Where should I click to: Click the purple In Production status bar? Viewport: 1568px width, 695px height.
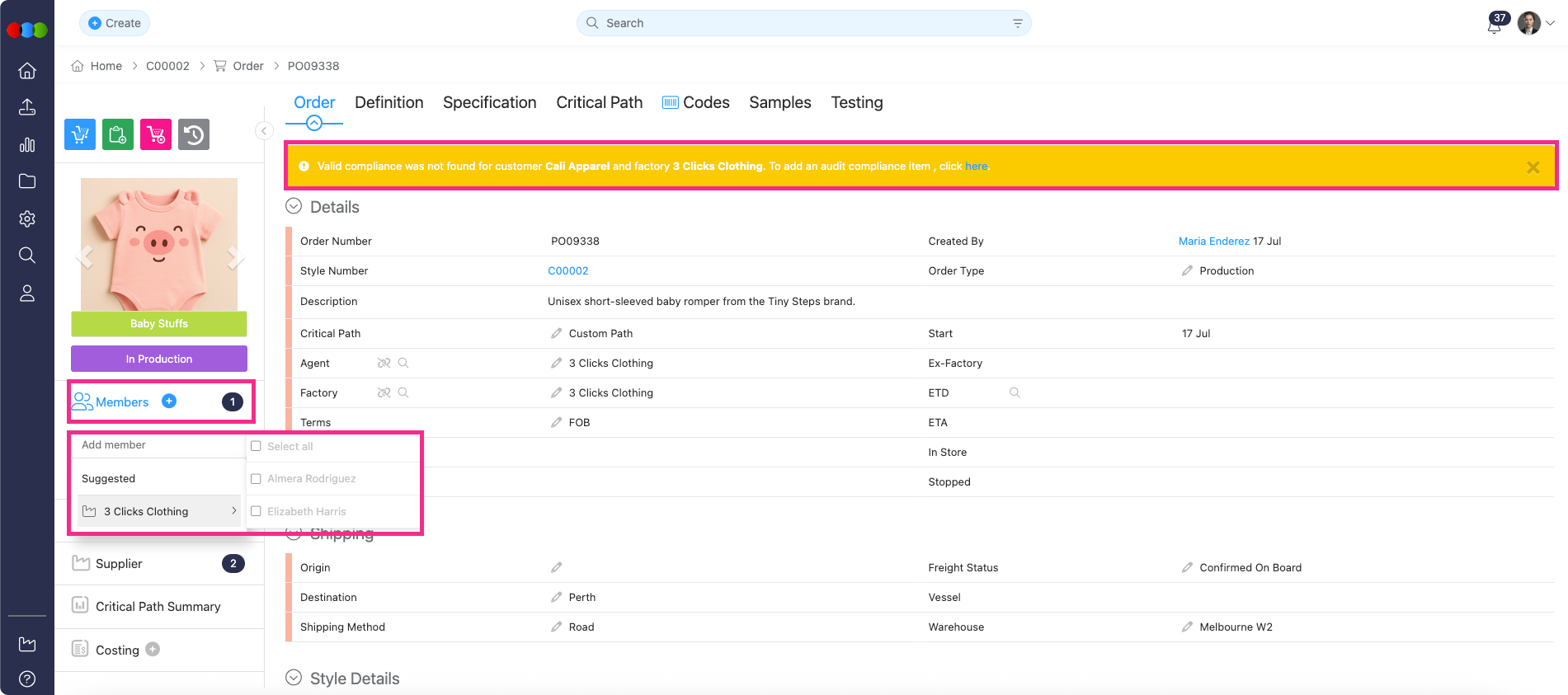(x=159, y=359)
